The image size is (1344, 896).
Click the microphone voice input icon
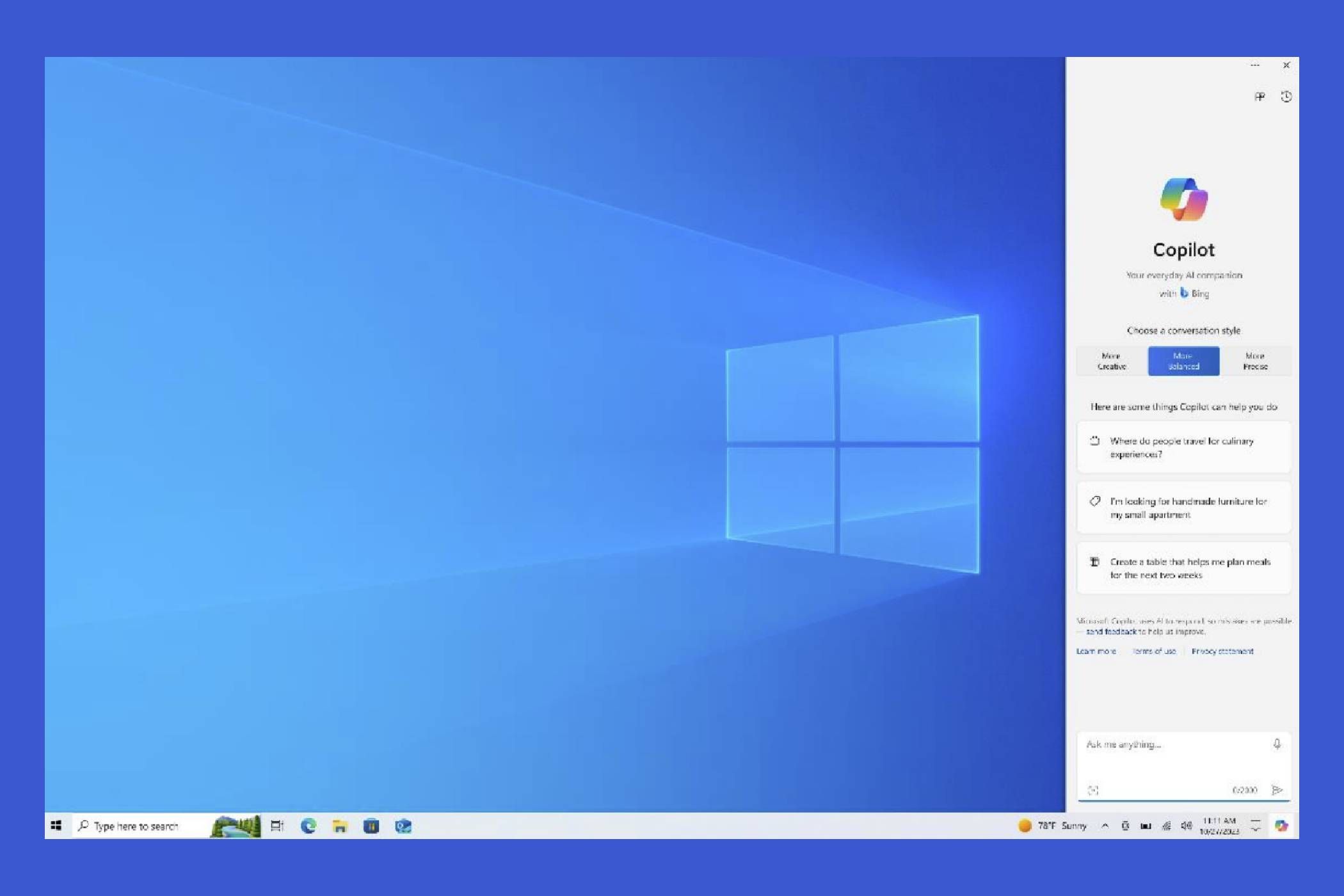click(x=1276, y=744)
